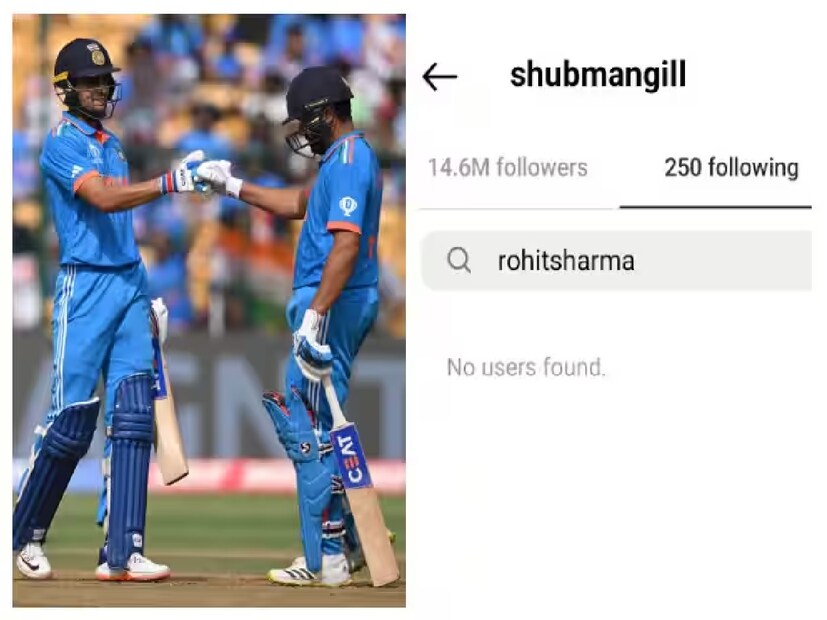827x620 pixels.
Task: Tap the shubmangill username header
Action: pos(598,74)
